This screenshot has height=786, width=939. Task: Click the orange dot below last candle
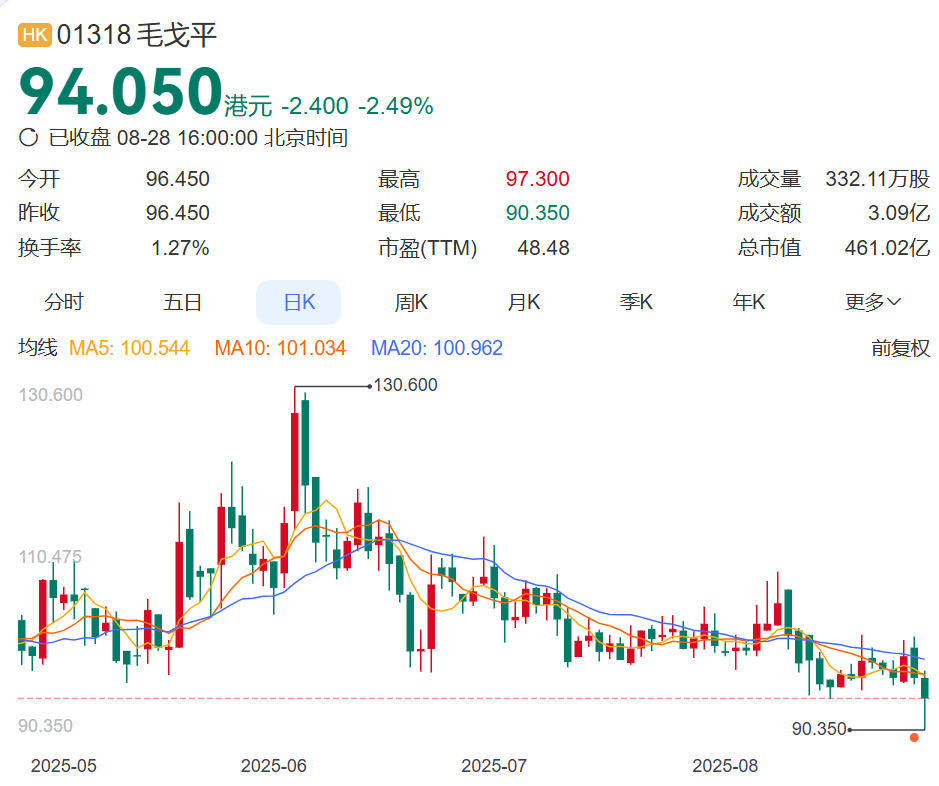click(x=914, y=738)
